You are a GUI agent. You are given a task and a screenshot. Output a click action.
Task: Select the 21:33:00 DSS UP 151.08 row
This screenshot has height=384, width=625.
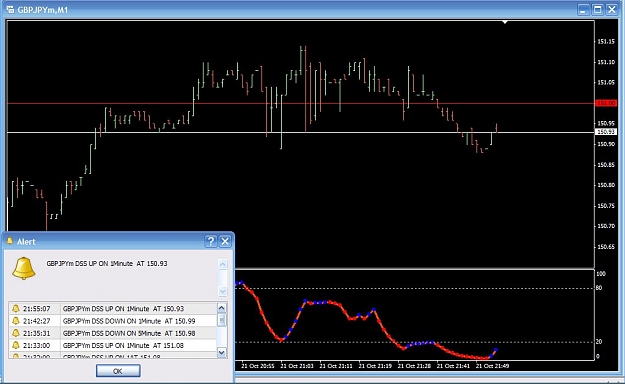pyautogui.click(x=113, y=346)
